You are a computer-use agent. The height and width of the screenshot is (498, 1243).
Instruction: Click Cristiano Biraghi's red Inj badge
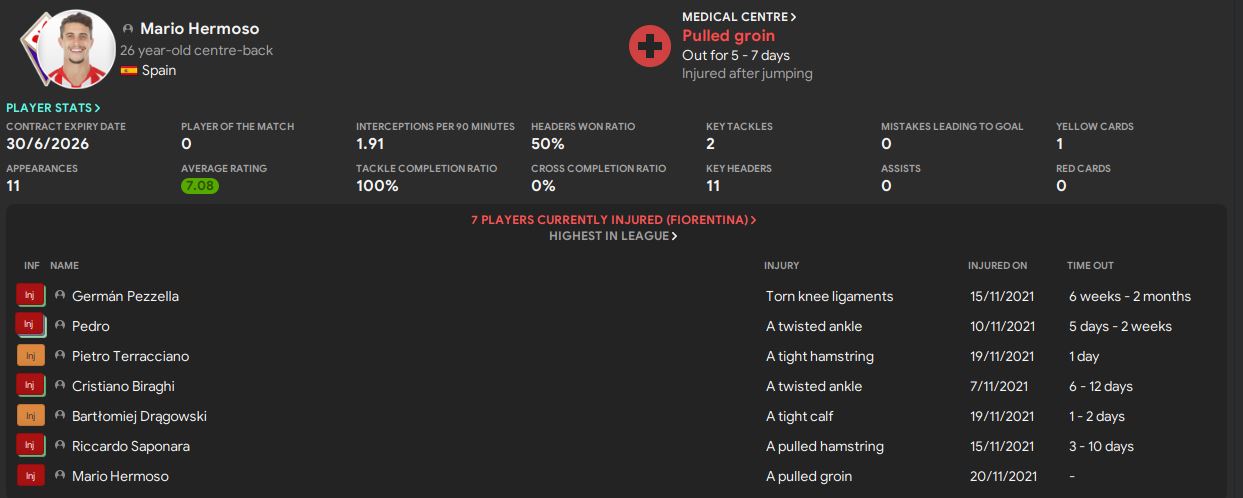pos(30,386)
